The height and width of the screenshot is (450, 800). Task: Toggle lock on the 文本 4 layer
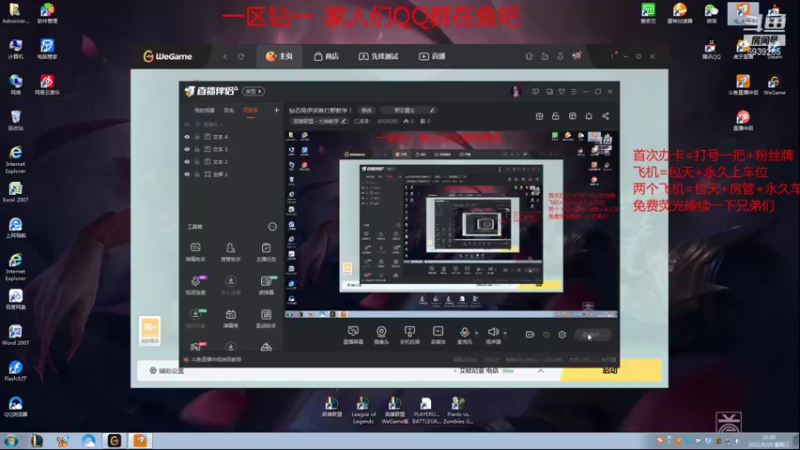197,137
